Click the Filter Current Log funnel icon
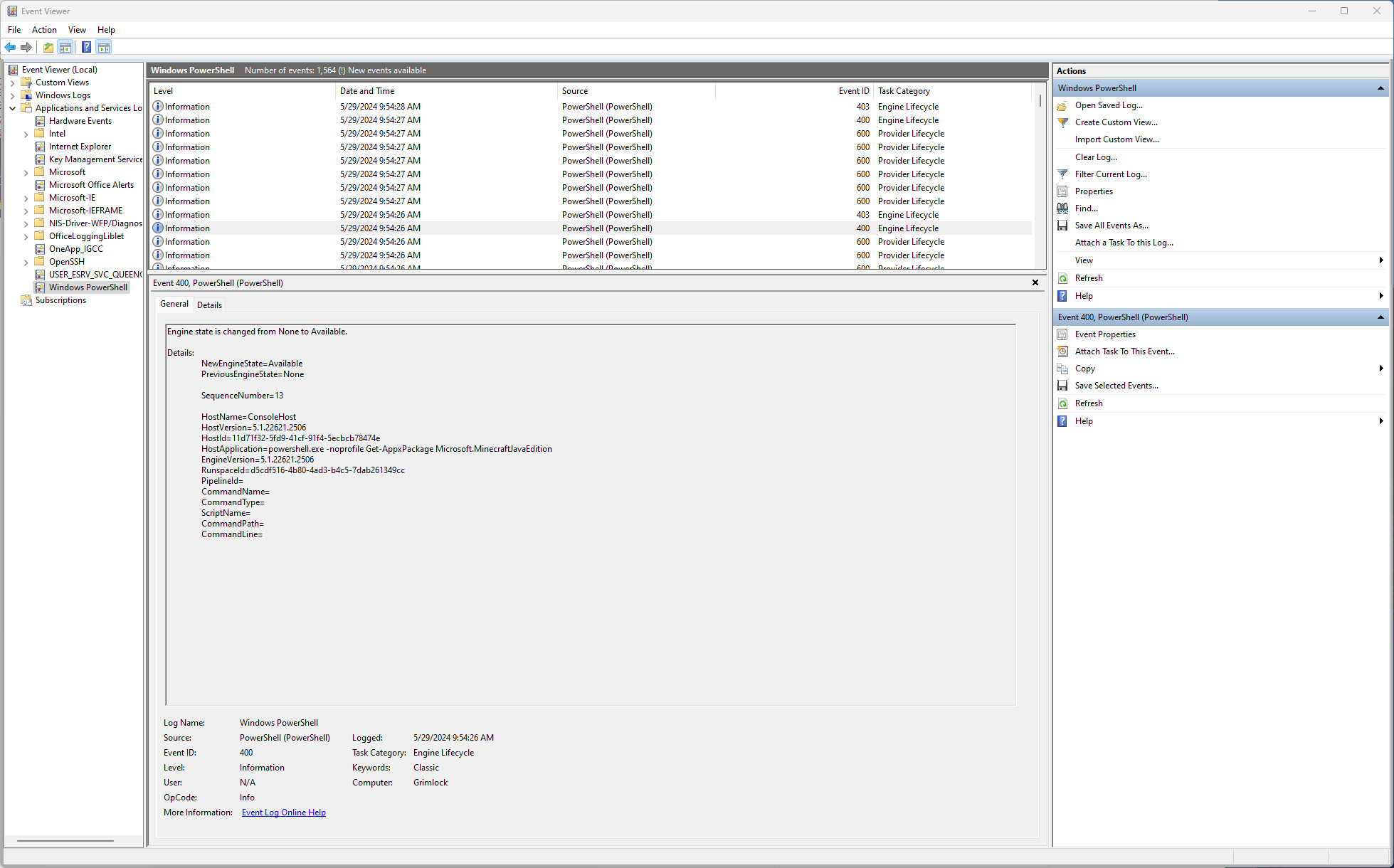 pyautogui.click(x=1062, y=174)
